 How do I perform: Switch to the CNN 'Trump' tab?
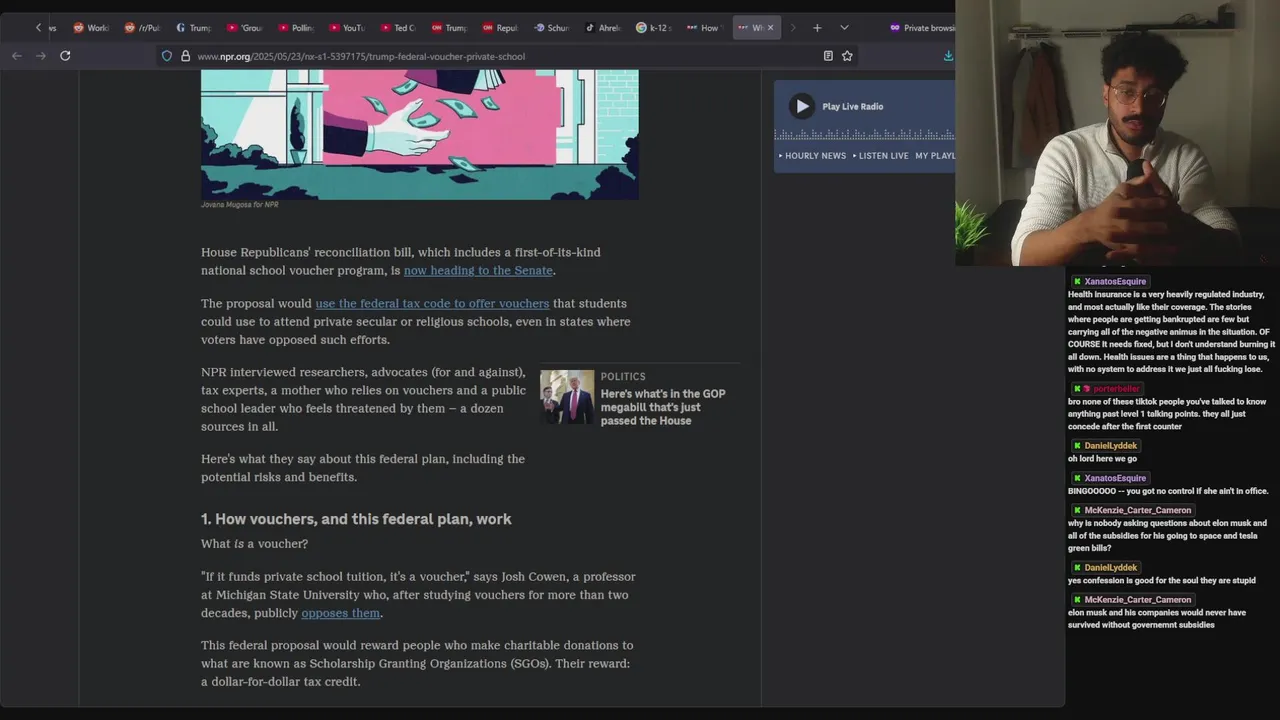click(x=449, y=28)
